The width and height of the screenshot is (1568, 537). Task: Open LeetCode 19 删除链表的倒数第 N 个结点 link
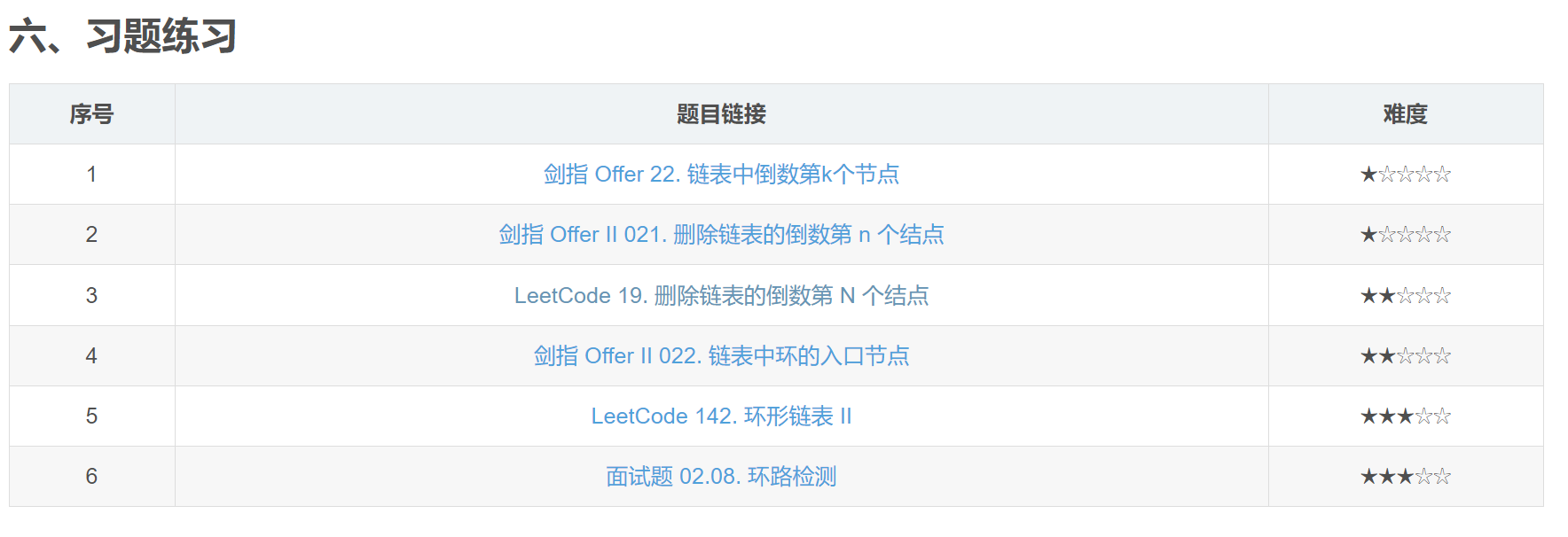(721, 295)
